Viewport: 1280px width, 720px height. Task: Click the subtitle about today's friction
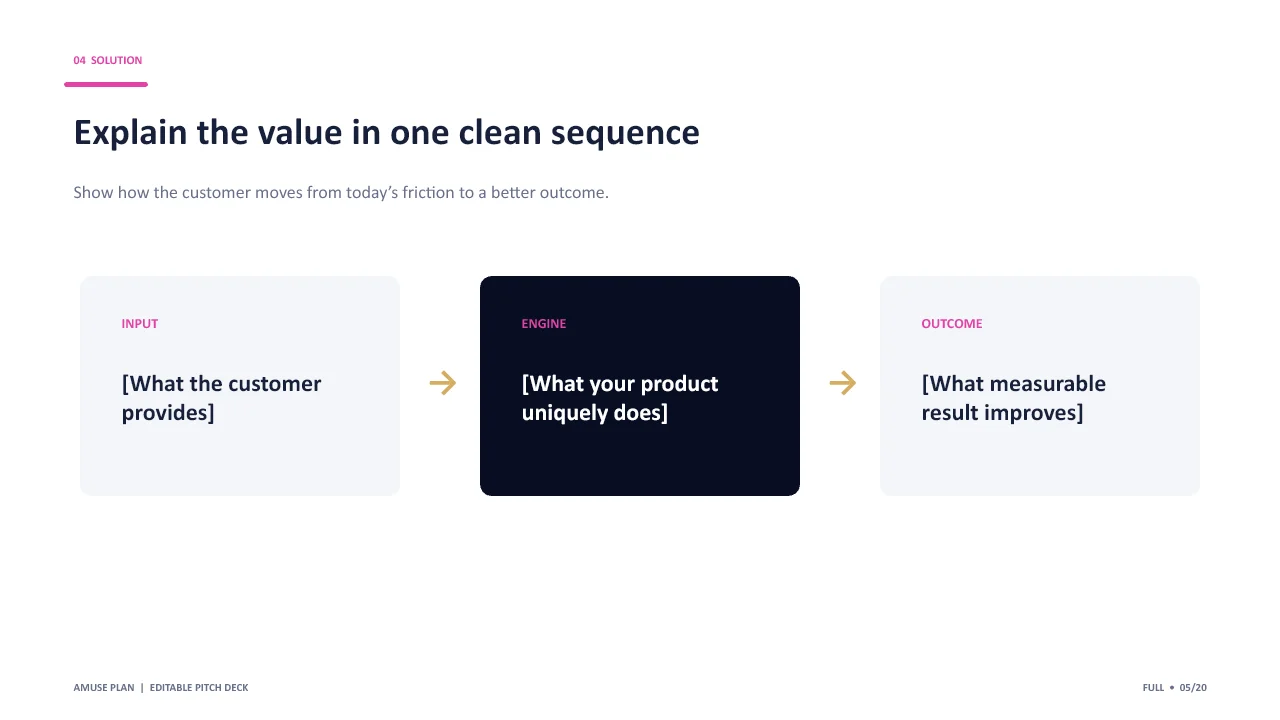pos(341,192)
